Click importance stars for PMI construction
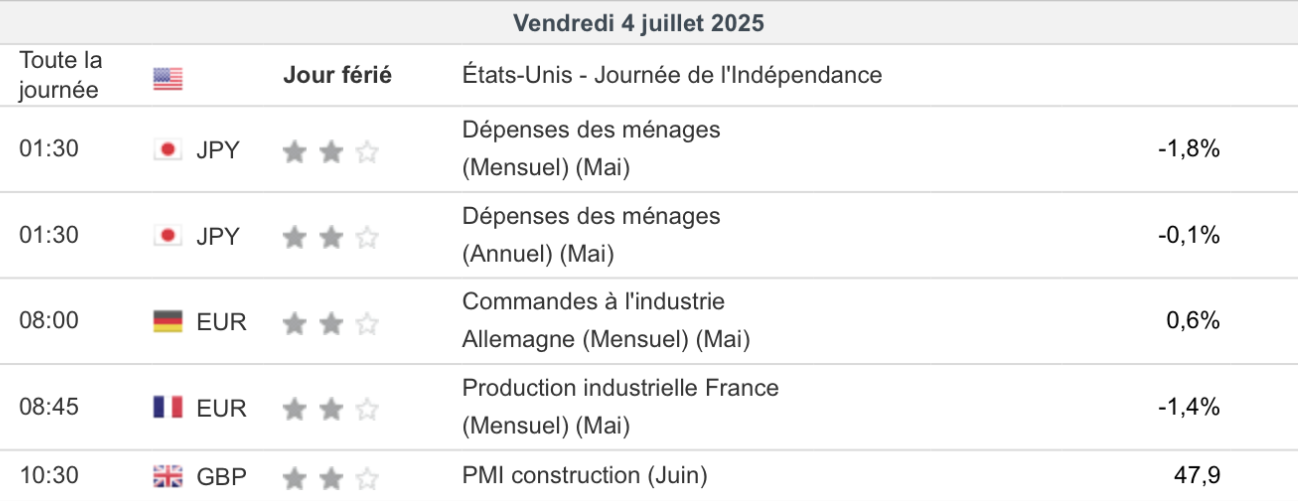Screen dimensions: 1298x501 [x=331, y=477]
